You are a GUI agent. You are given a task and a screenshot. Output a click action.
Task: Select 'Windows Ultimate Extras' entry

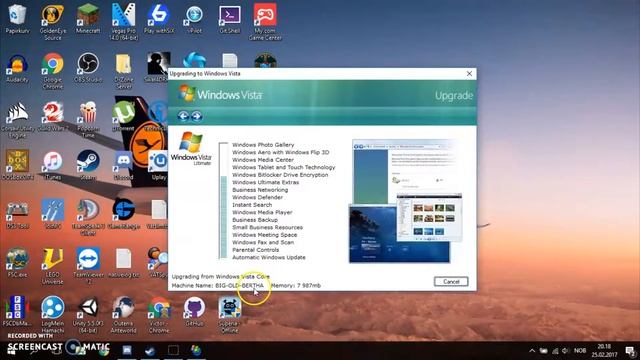[x=265, y=182]
